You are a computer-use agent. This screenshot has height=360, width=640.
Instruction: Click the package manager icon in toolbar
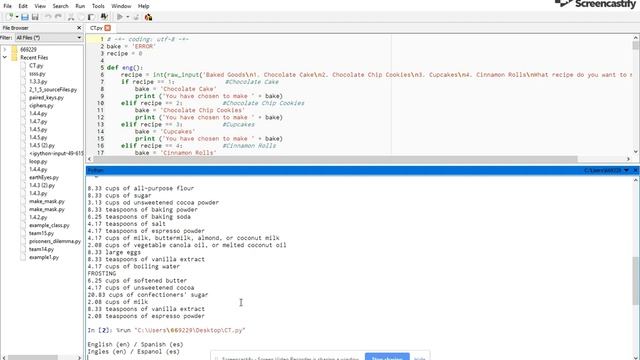click(148, 17)
